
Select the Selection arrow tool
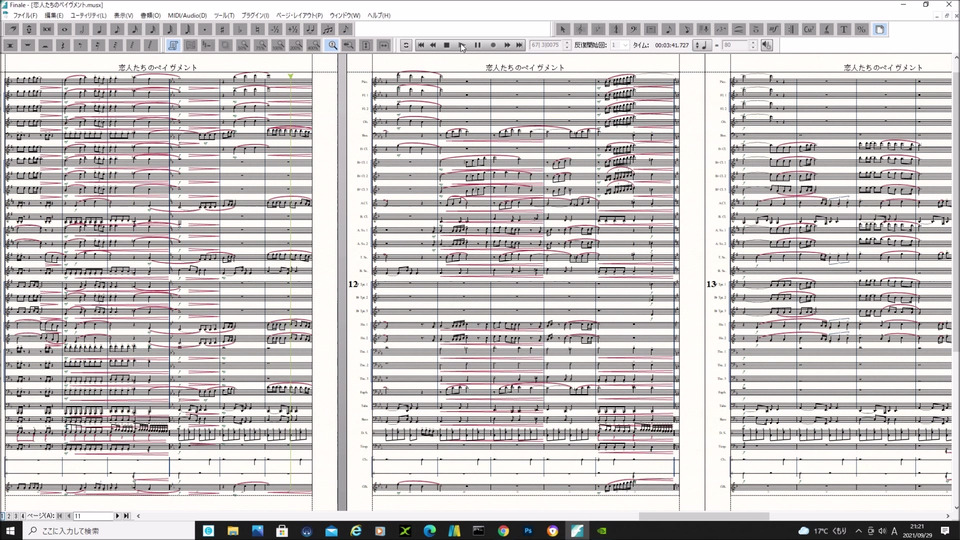(x=563, y=29)
